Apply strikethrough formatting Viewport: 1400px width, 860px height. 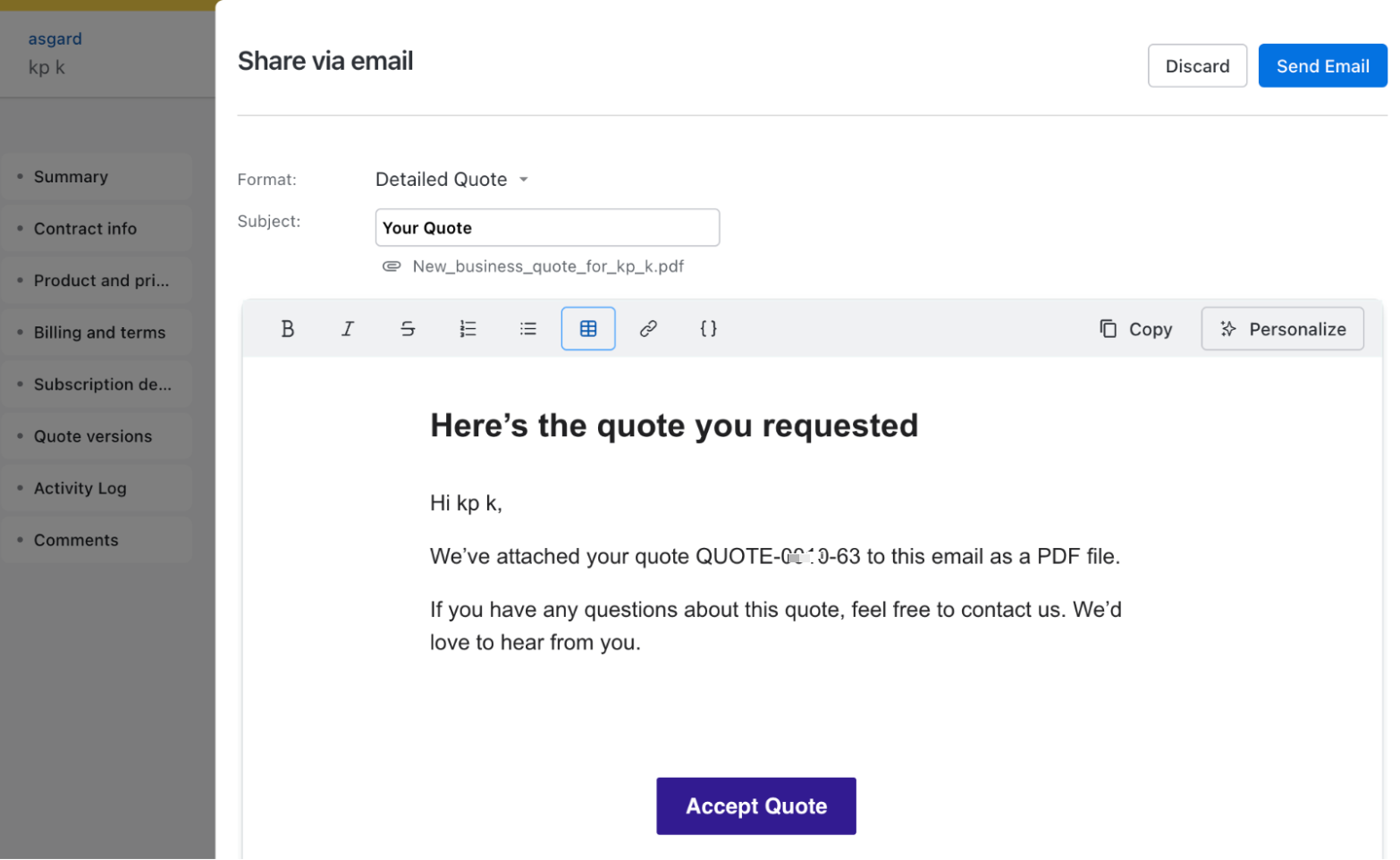click(408, 329)
